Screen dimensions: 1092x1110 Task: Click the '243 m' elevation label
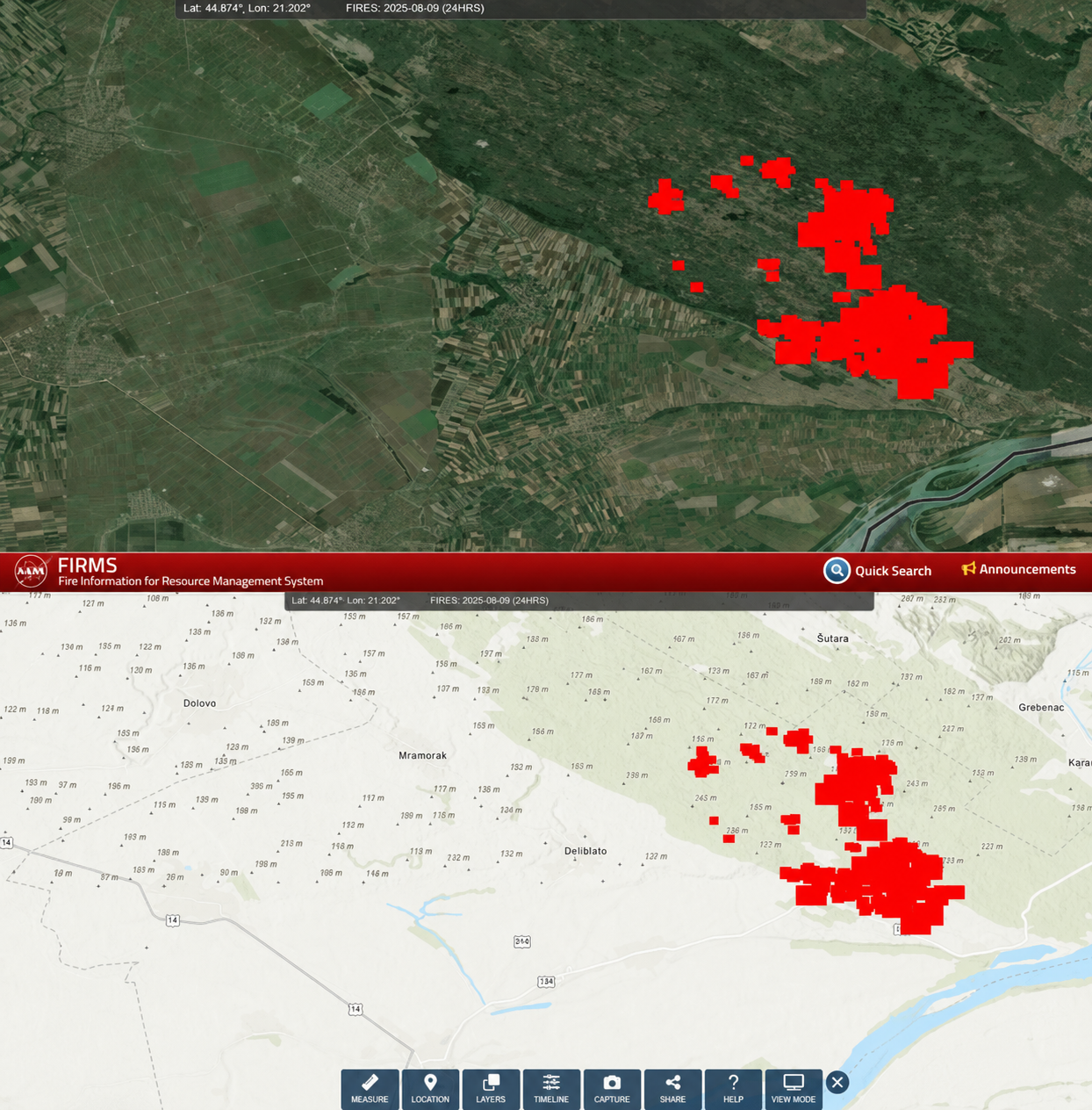(916, 783)
